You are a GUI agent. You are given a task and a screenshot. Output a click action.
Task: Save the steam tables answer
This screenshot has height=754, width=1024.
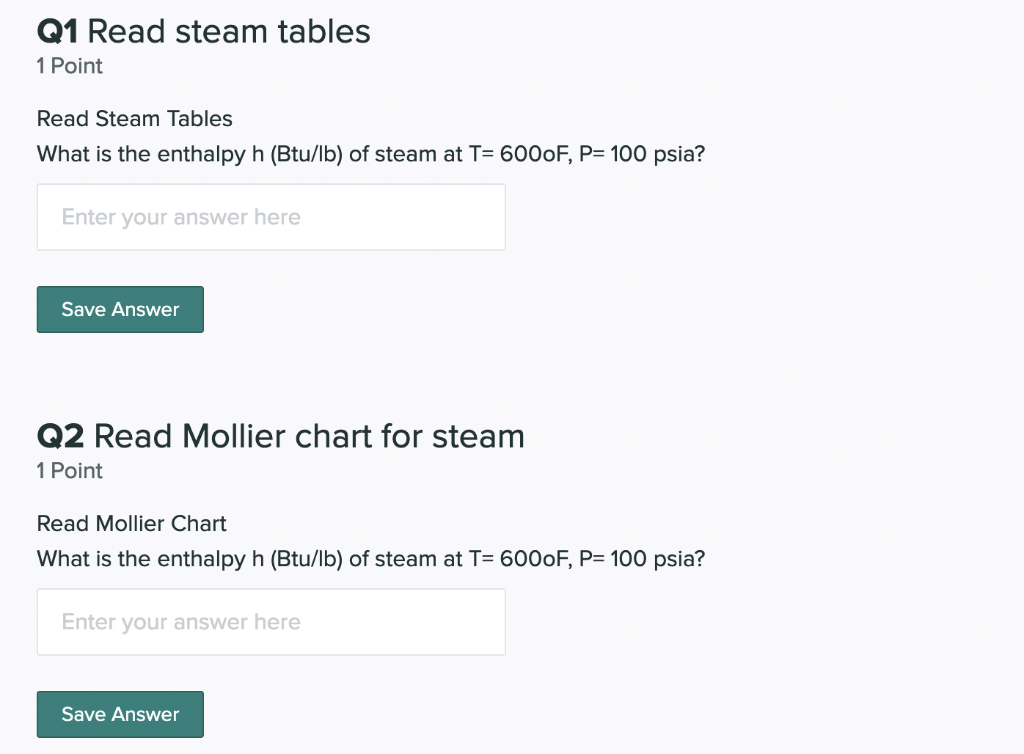pyautogui.click(x=119, y=309)
